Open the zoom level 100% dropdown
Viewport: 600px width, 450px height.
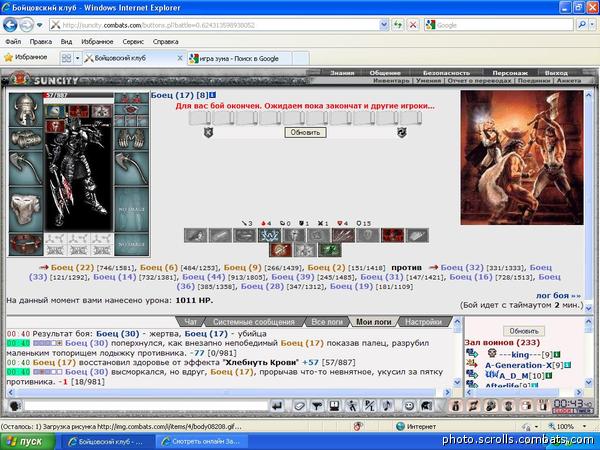584,426
